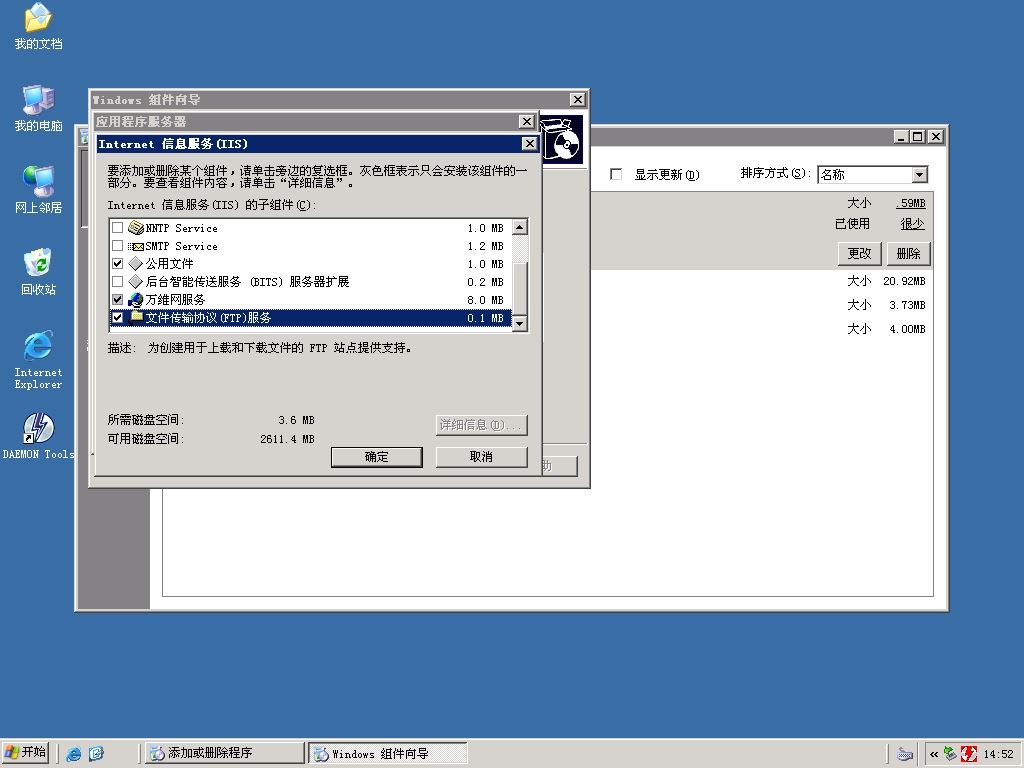Viewport: 1024px width, 768px height.
Task: Uncheck the 万维网服务 checkbox
Action: point(118,300)
